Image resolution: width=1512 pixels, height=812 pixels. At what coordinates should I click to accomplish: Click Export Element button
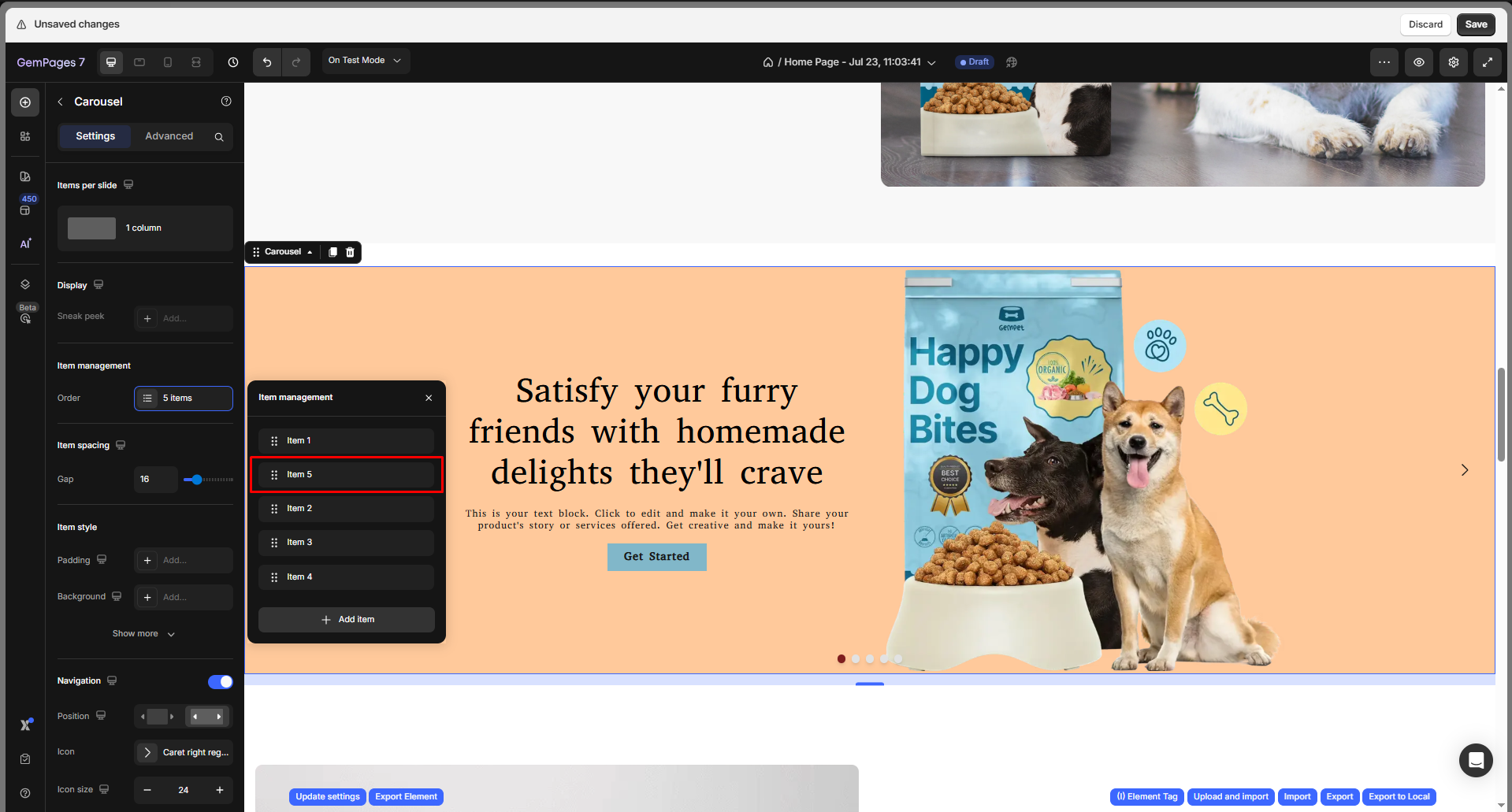point(406,797)
